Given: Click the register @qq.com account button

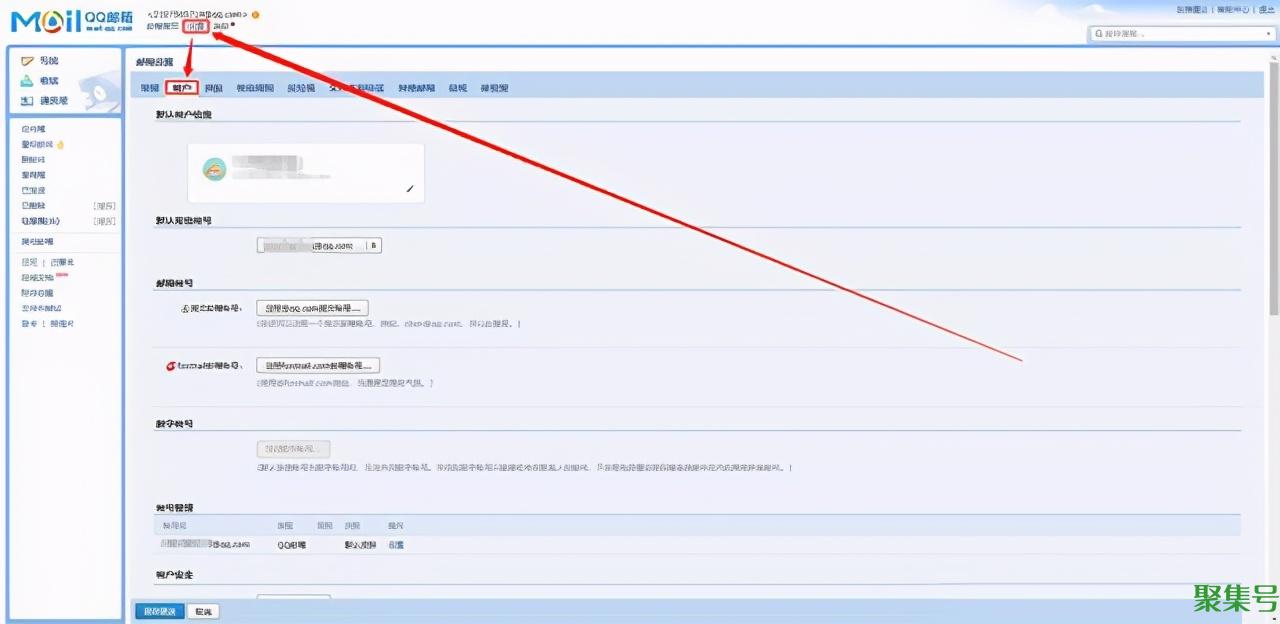Looking at the screenshot, I should [312, 308].
